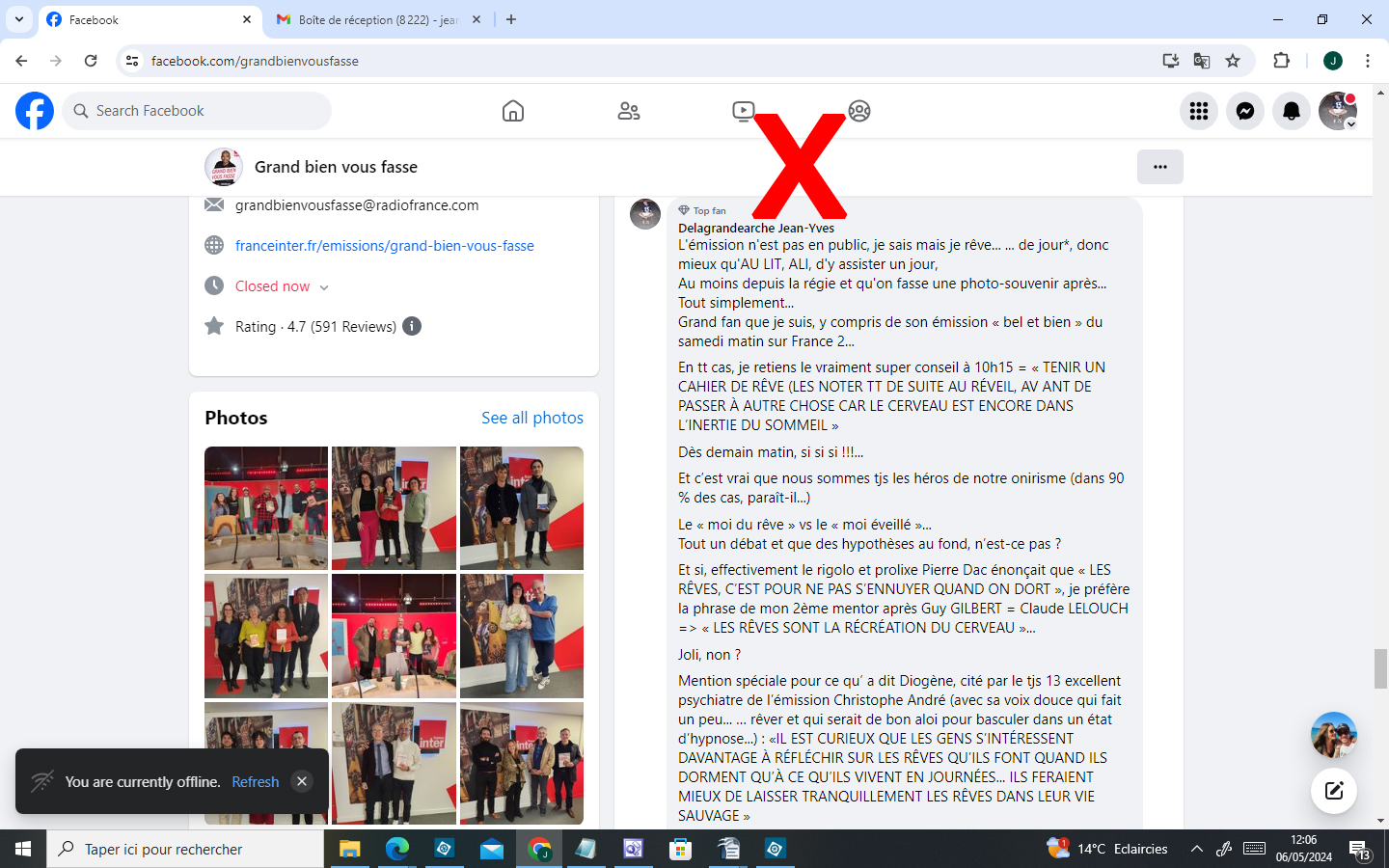Open Microsoft Edge from the taskbar
This screenshot has height=868, width=1389.
(x=396, y=849)
